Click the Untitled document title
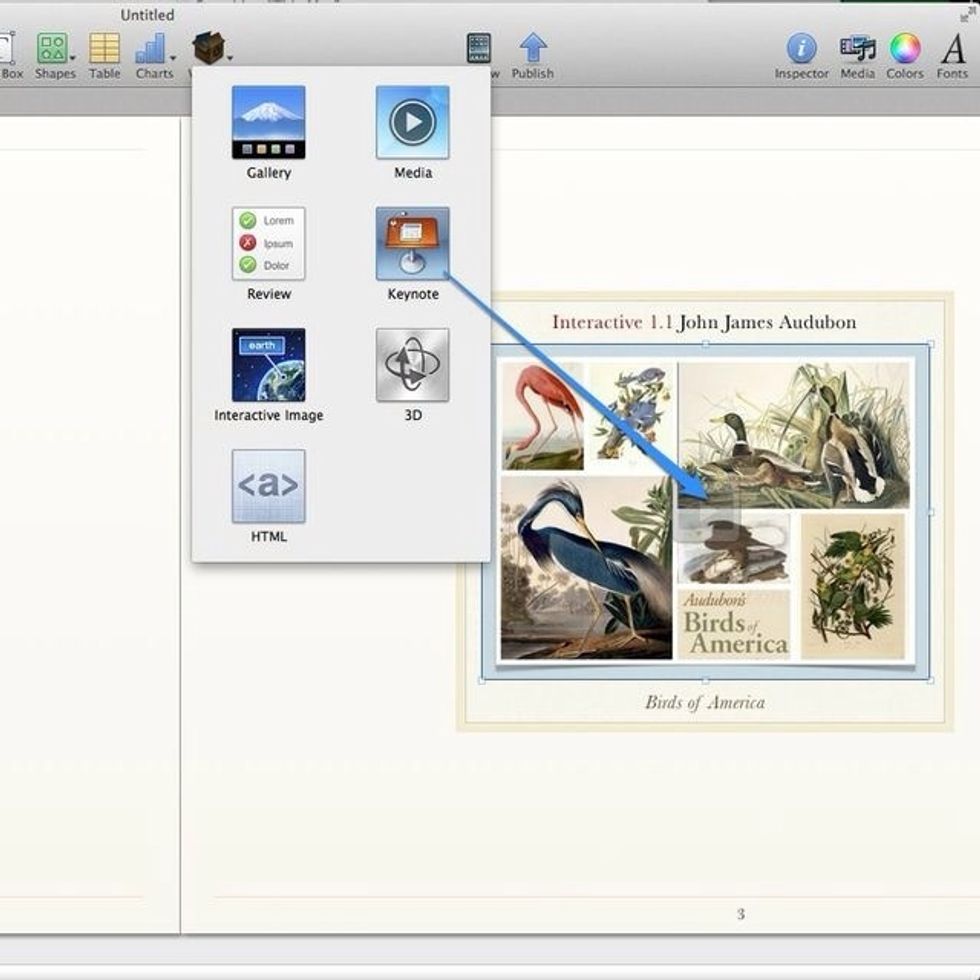 (x=148, y=15)
